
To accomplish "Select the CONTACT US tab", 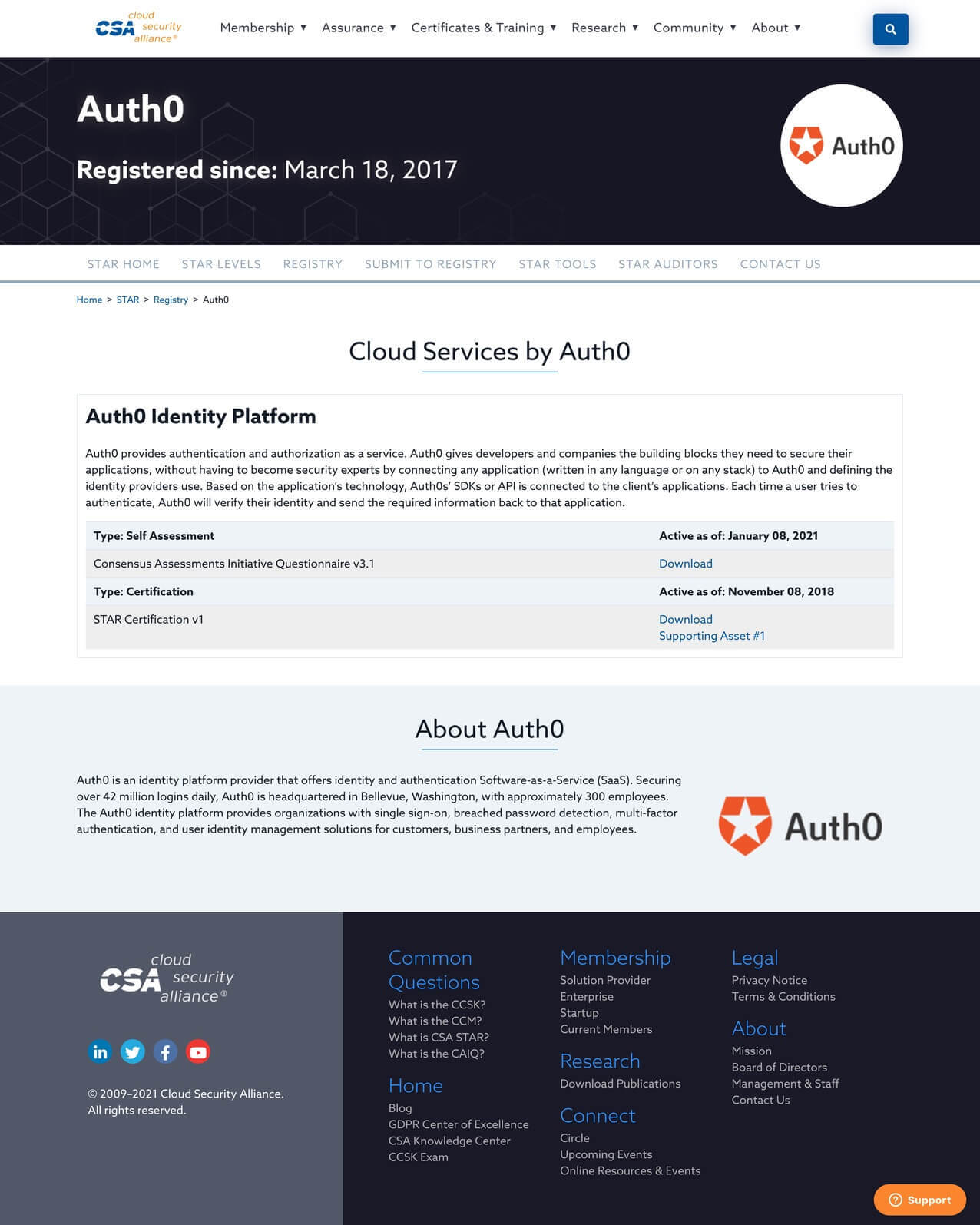I will tap(780, 264).
